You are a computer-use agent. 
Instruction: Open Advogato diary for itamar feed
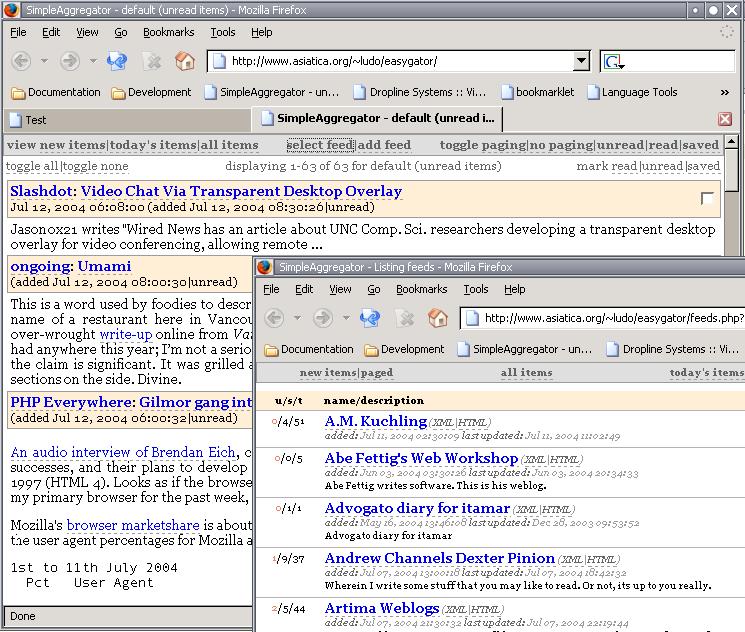pos(417,508)
